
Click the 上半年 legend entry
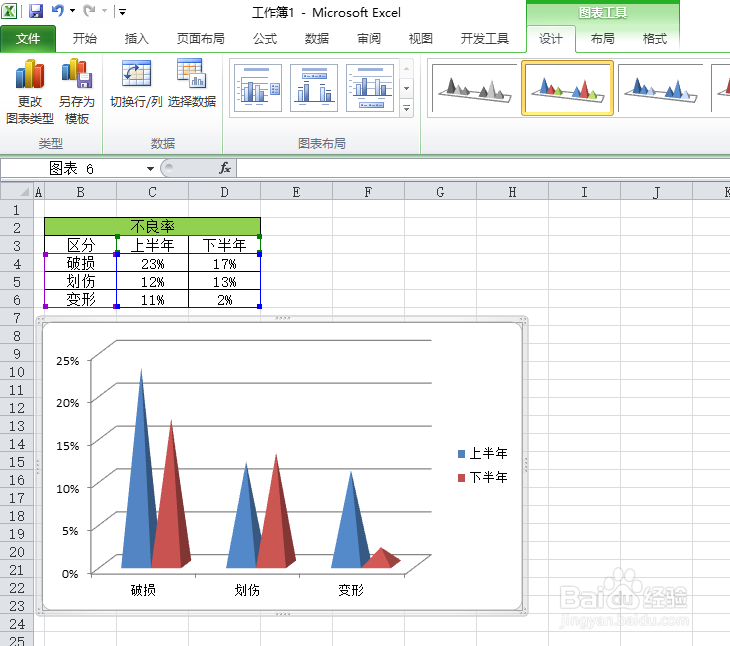[x=482, y=453]
